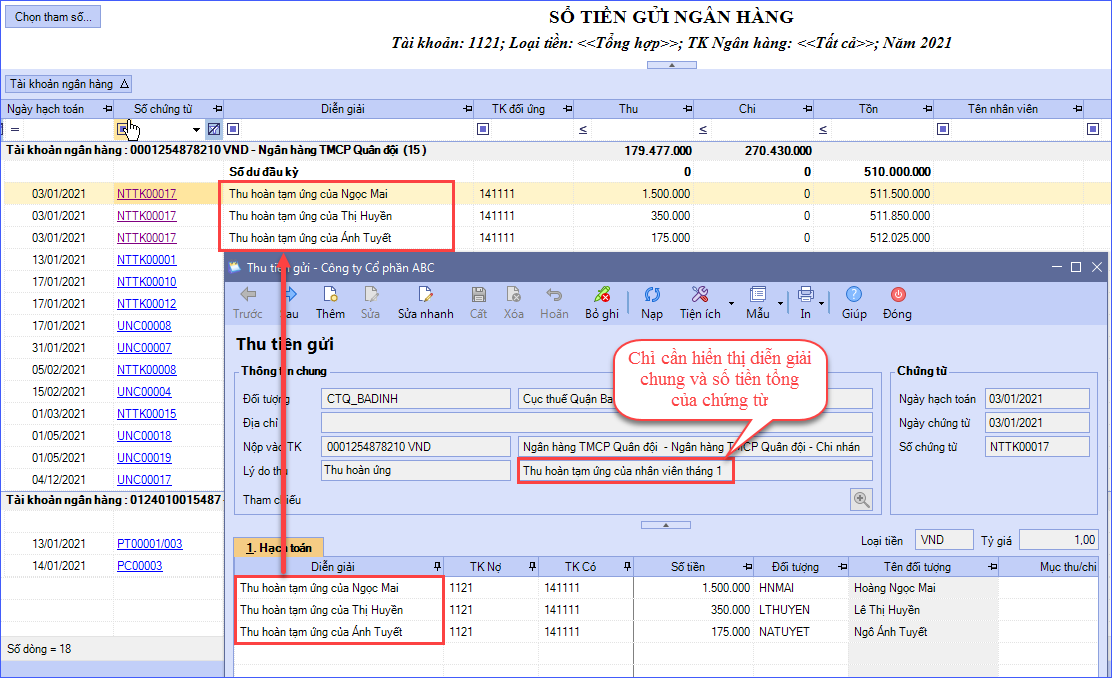The width and height of the screenshot is (1112, 678).
Task: Click the Tài khoản ngân hàng grouping header
Action: (69, 84)
